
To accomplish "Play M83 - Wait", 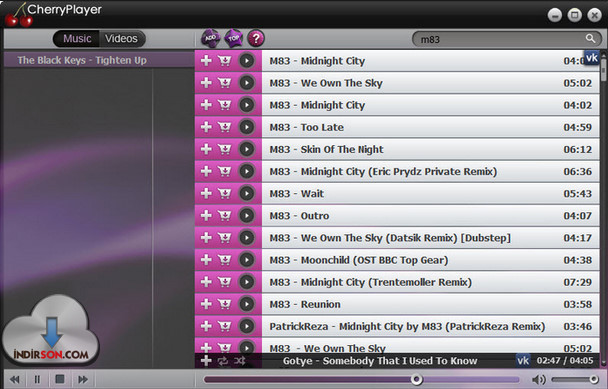I will point(247,193).
